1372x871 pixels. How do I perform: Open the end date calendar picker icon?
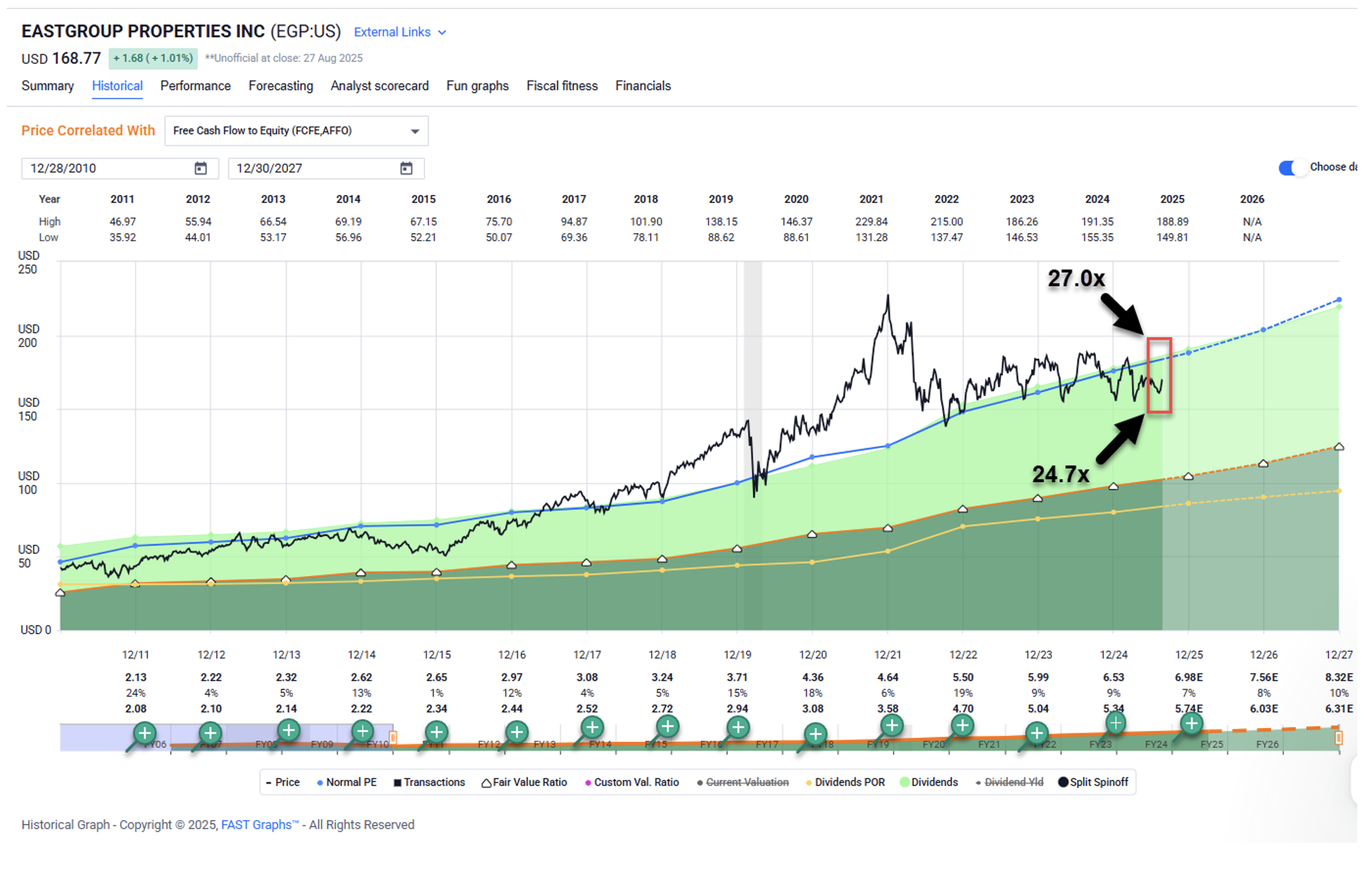click(407, 168)
